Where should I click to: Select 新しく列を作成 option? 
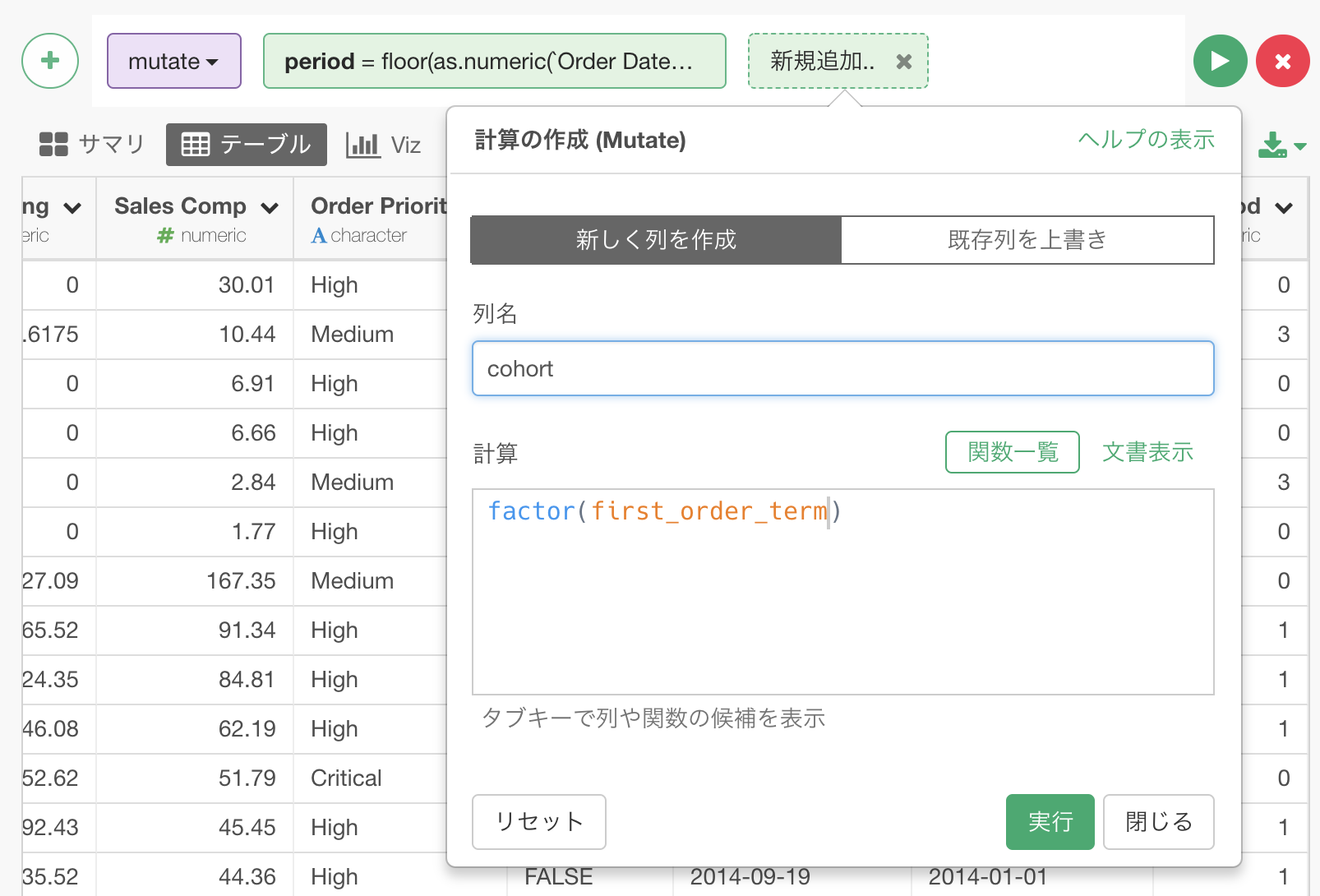coord(656,240)
